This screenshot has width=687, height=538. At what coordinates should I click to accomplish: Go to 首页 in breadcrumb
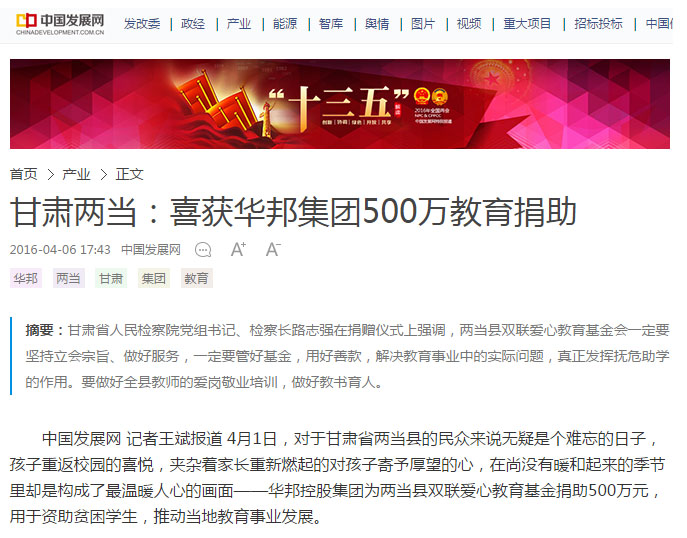[x=24, y=174]
